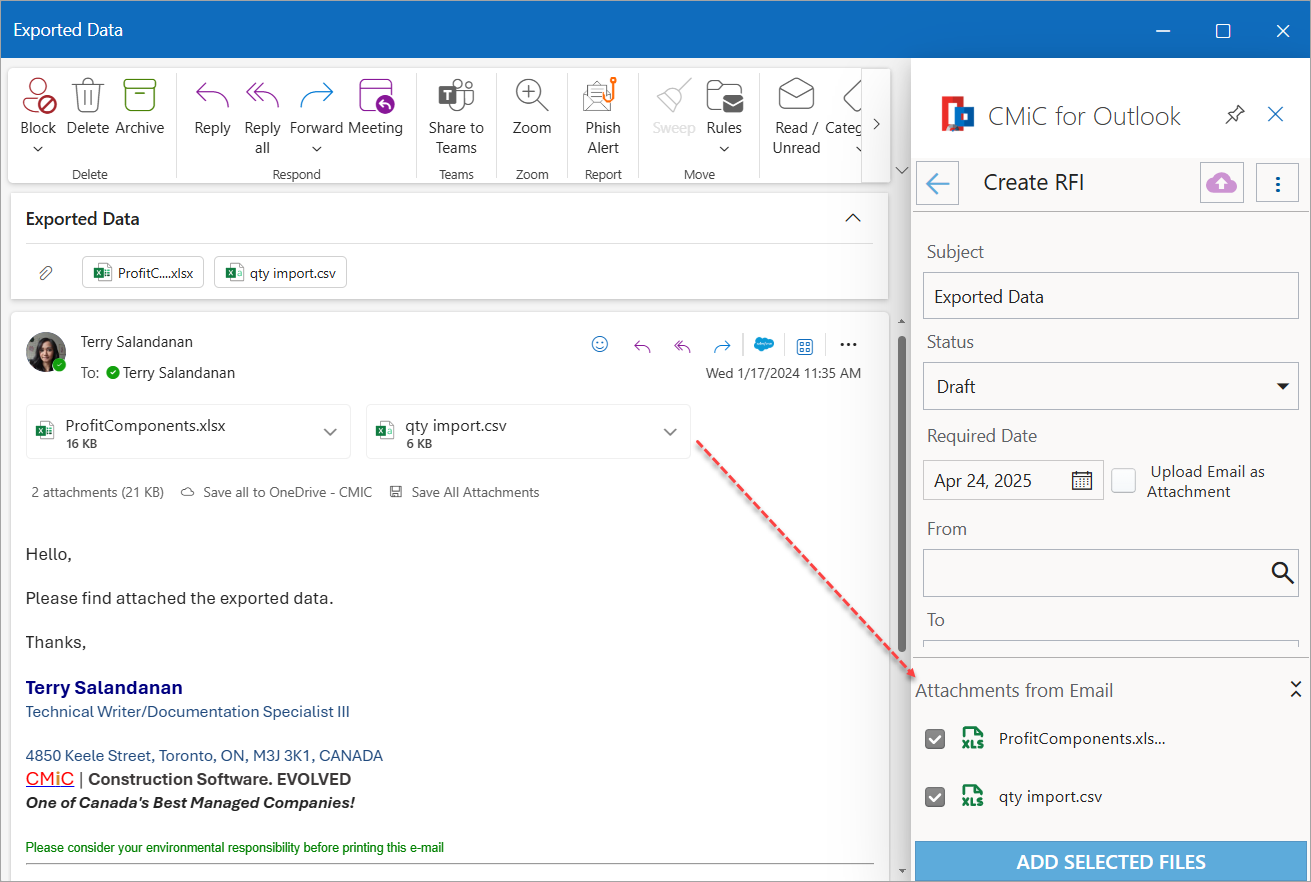Open the apps grid icon in header
The height and width of the screenshot is (882, 1311).
(x=805, y=346)
